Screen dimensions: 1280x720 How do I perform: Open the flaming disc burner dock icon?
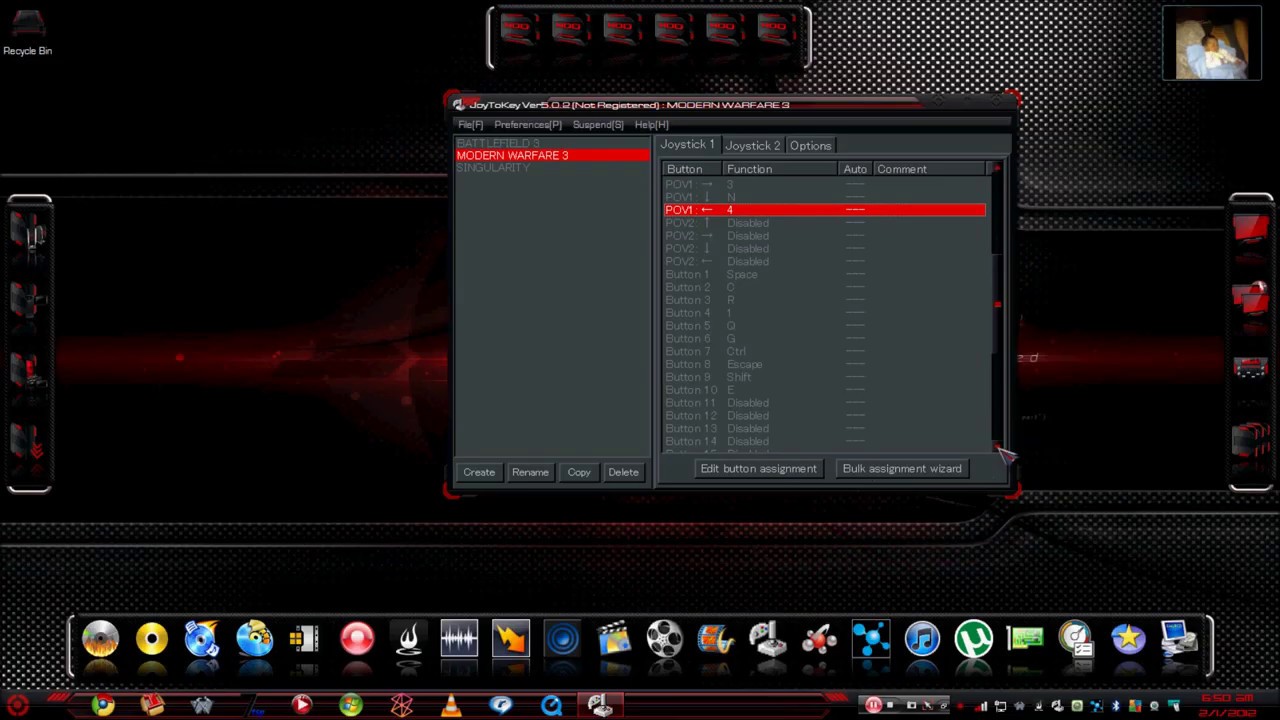tap(100, 639)
